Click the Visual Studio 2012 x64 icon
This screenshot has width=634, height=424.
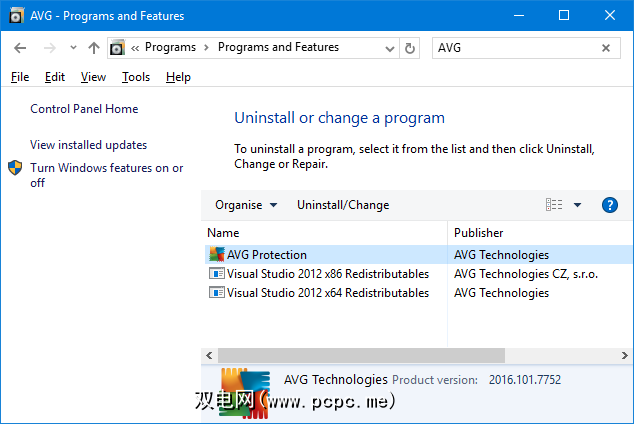tap(217, 292)
